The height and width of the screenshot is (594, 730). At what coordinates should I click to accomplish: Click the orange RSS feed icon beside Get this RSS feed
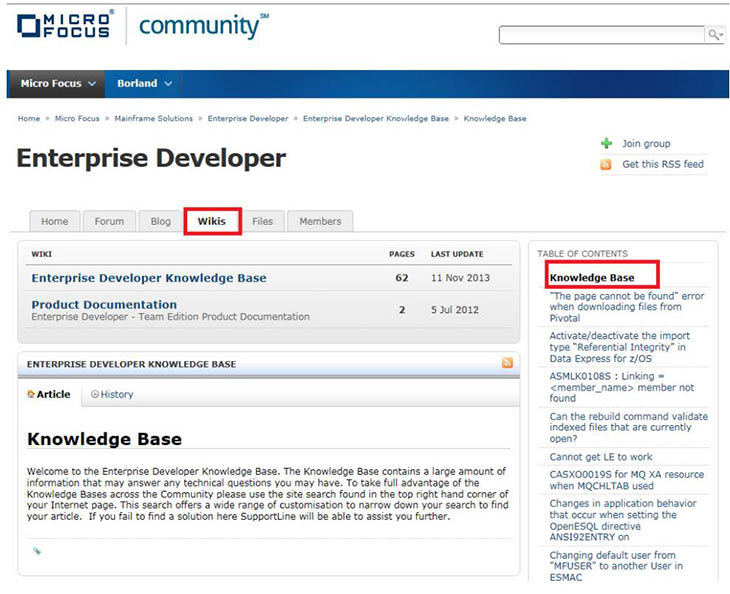tap(606, 164)
